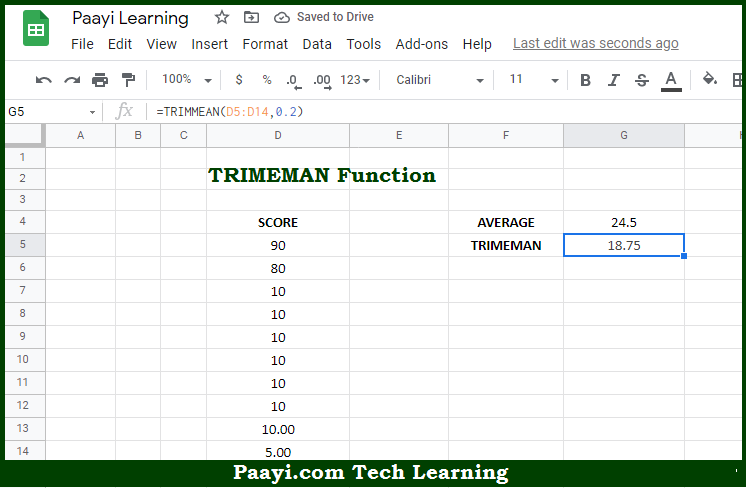Open the File menu
Viewport: 746px width, 488px height.
(x=82, y=44)
